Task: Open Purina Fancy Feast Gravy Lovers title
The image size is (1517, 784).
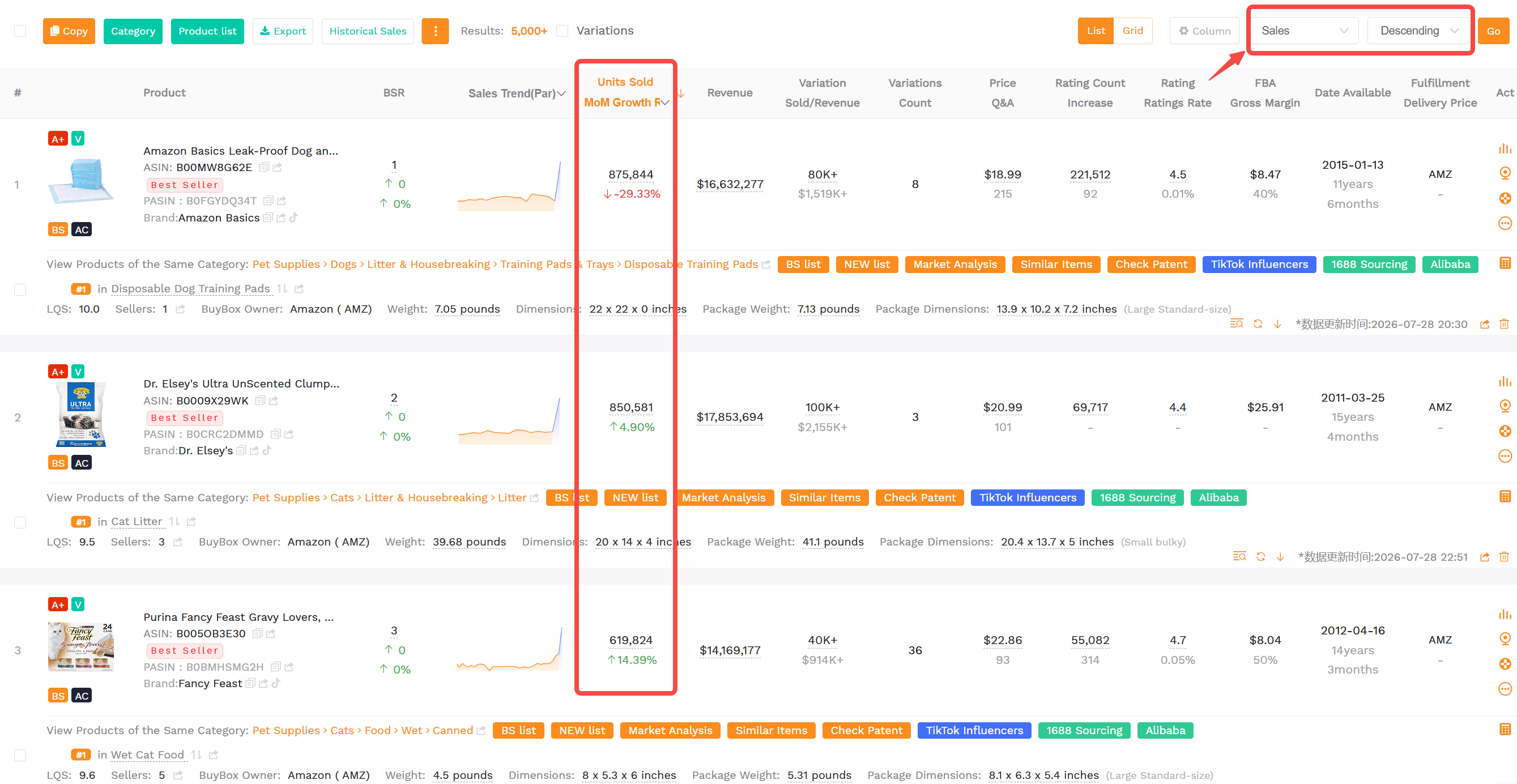Action: (238, 617)
